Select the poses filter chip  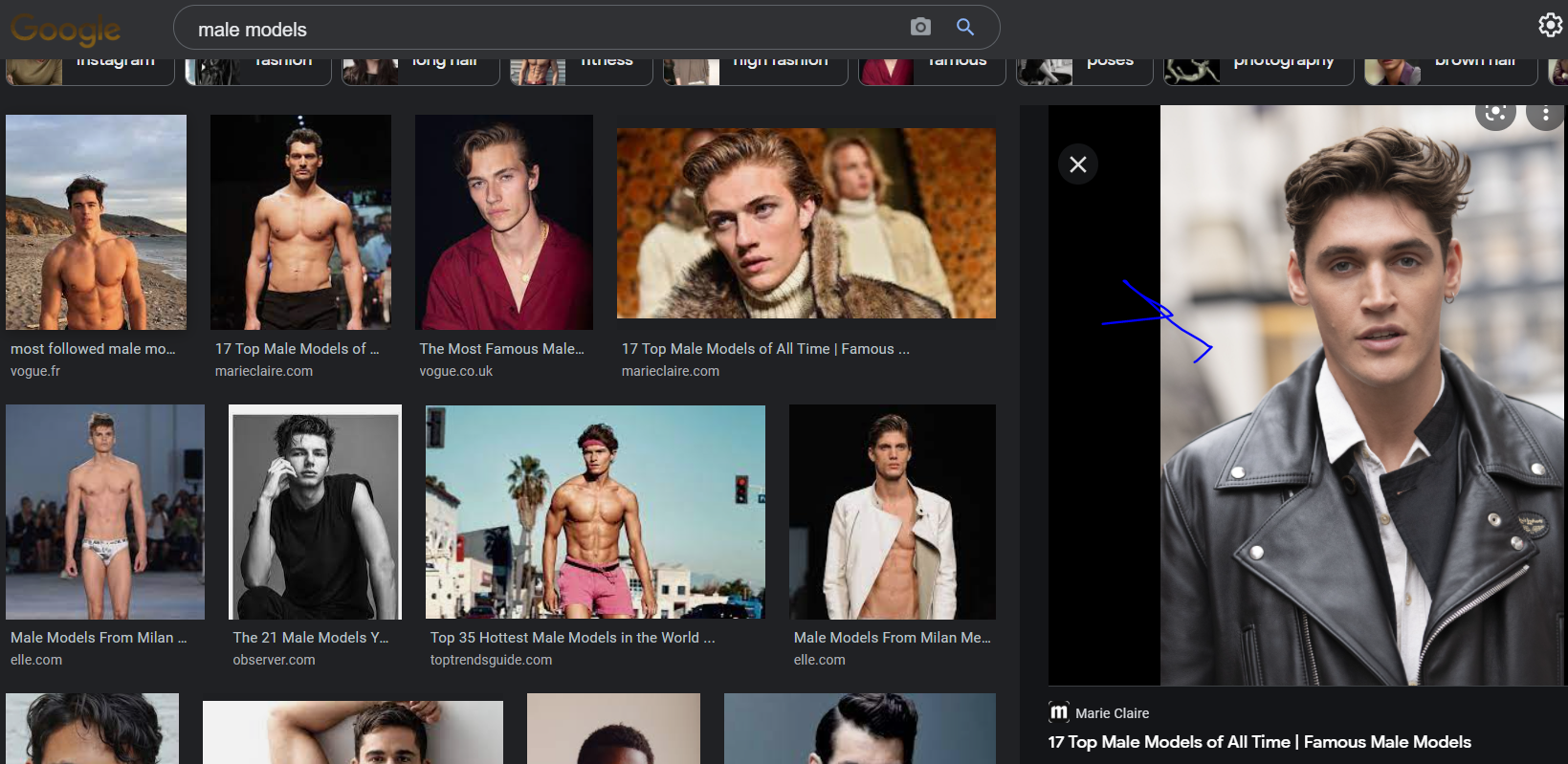[x=1085, y=65]
